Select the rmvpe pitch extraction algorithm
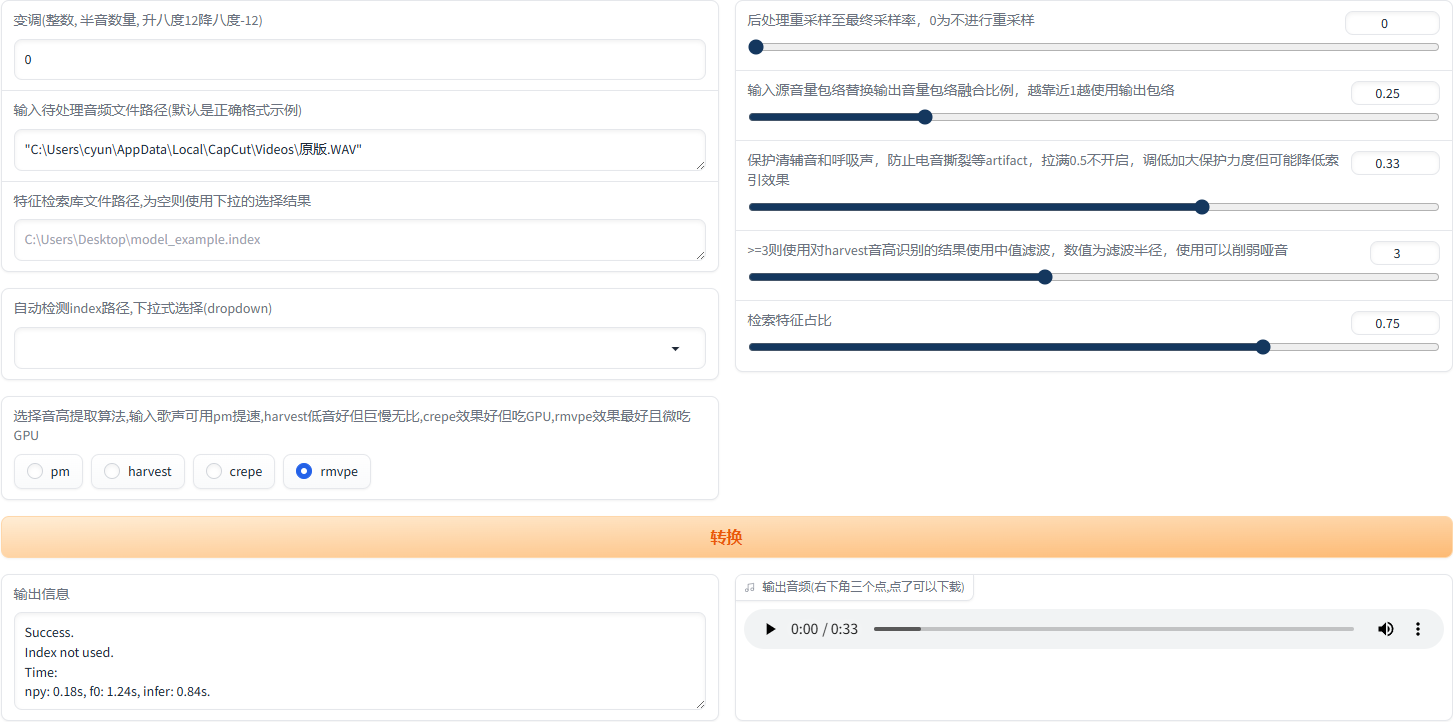Image resolution: width=1453 pixels, height=722 pixels. 327,471
